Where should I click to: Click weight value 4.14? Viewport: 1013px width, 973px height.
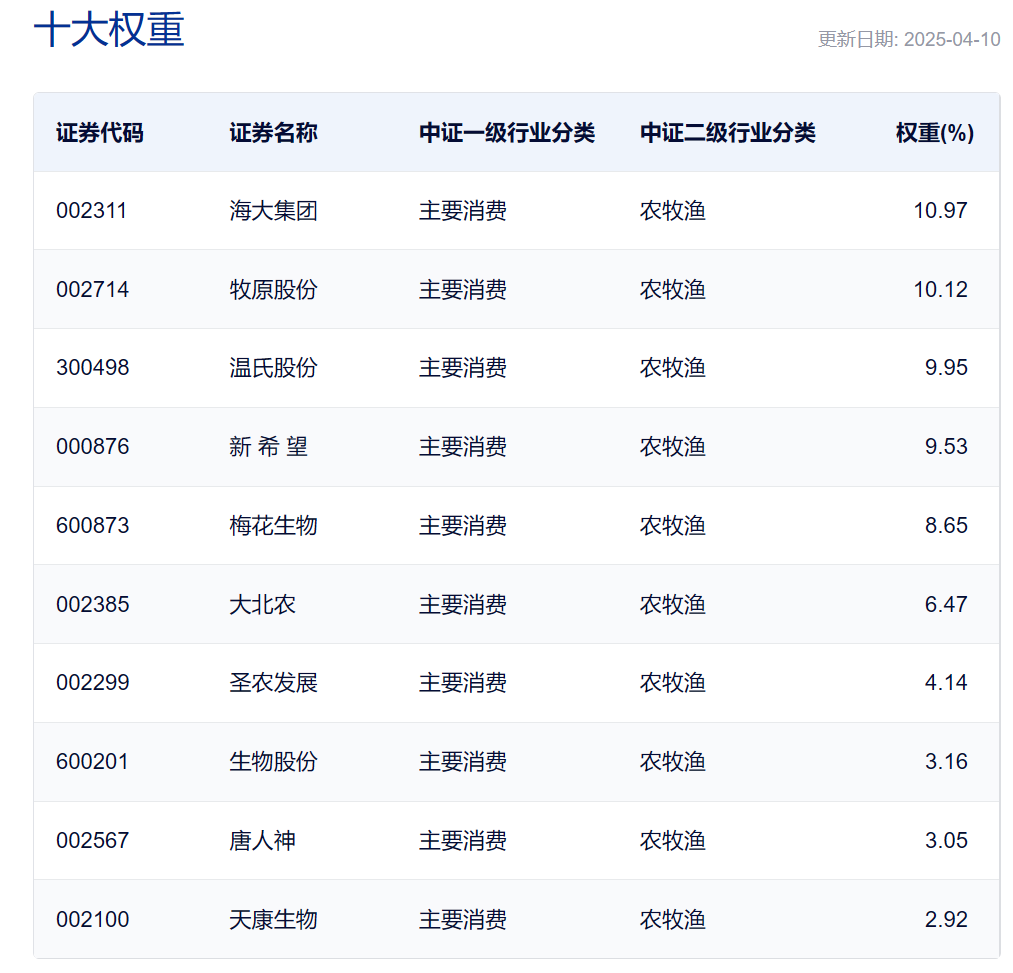tap(946, 682)
